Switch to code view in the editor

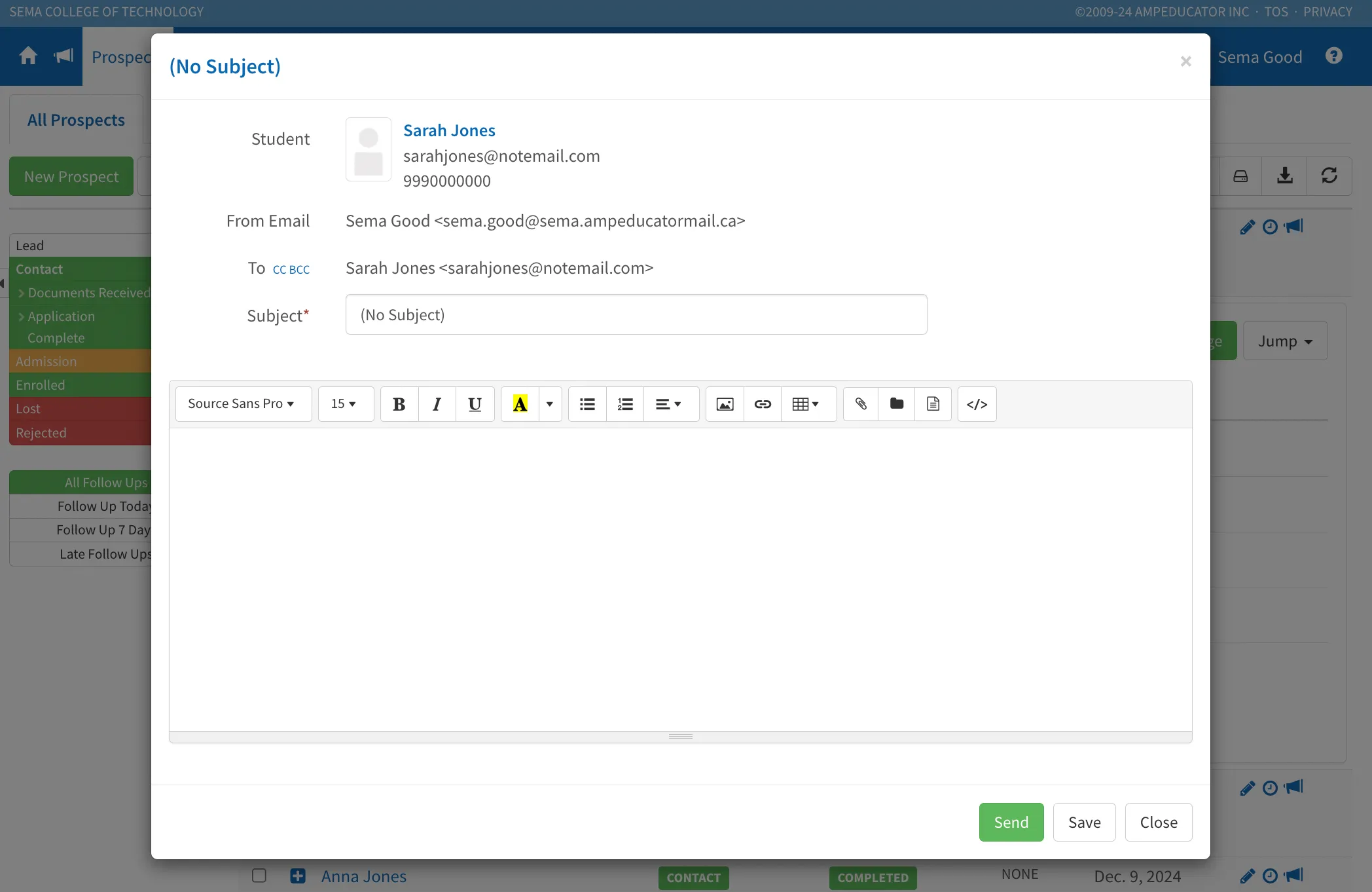click(977, 404)
